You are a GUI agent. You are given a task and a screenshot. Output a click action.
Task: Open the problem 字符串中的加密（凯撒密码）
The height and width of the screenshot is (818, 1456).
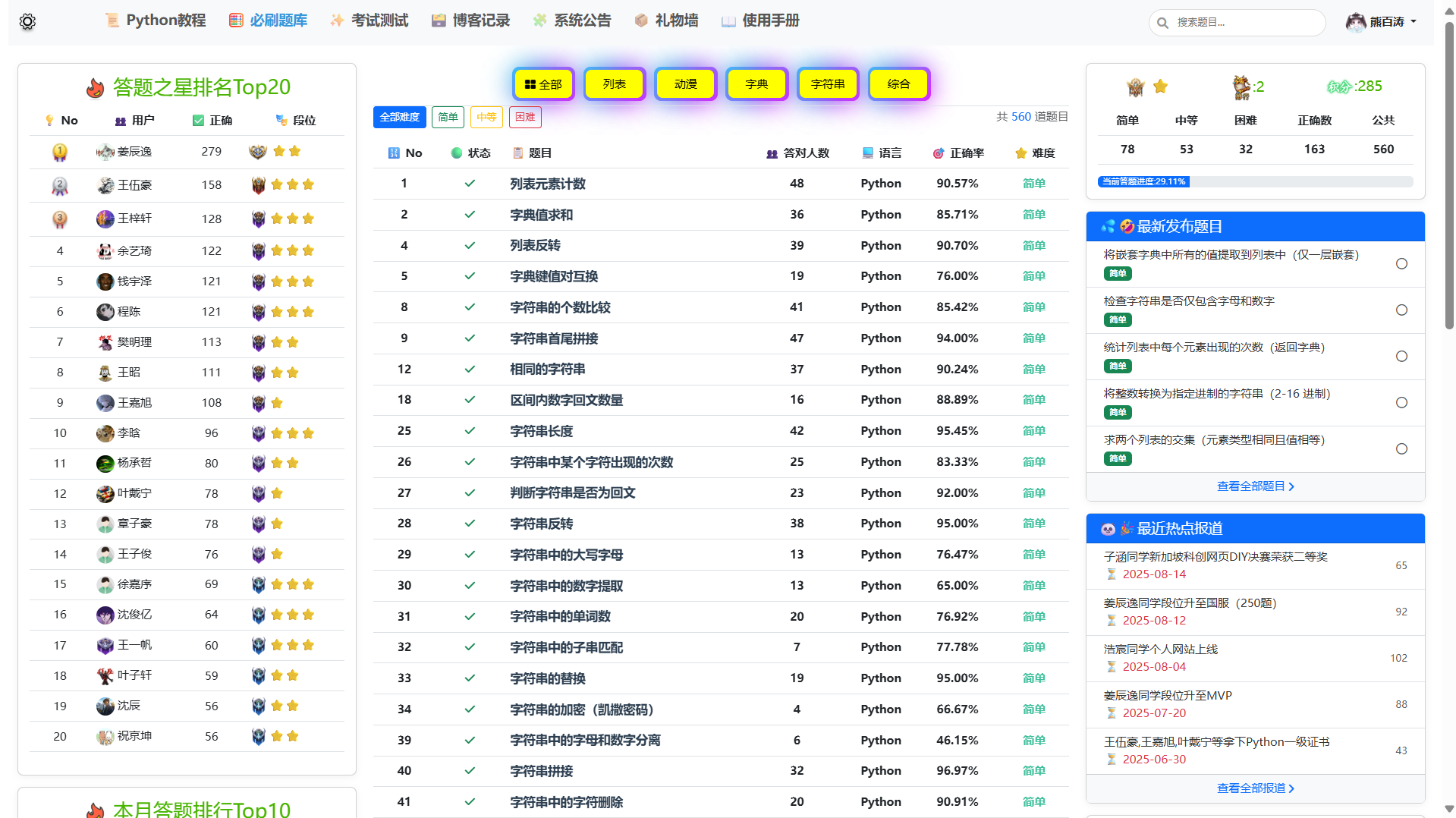pyautogui.click(x=581, y=709)
